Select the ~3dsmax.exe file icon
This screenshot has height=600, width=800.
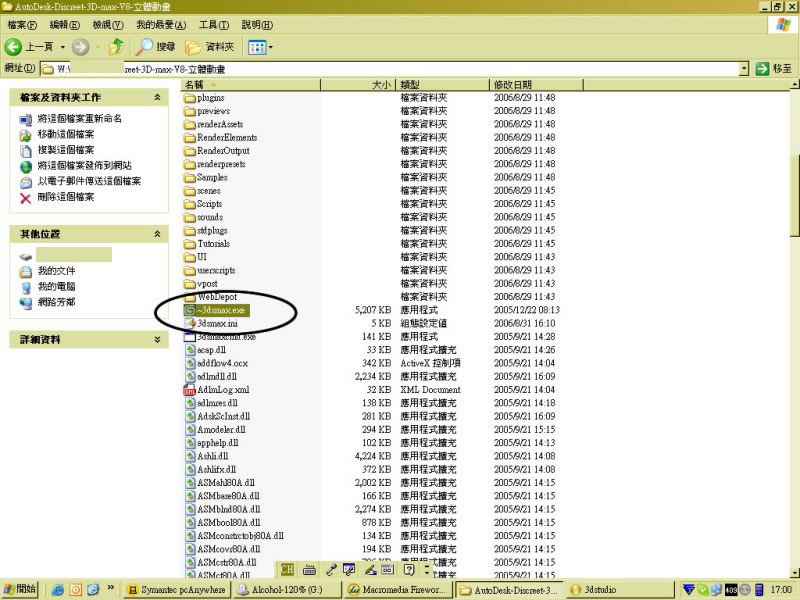[x=190, y=310]
